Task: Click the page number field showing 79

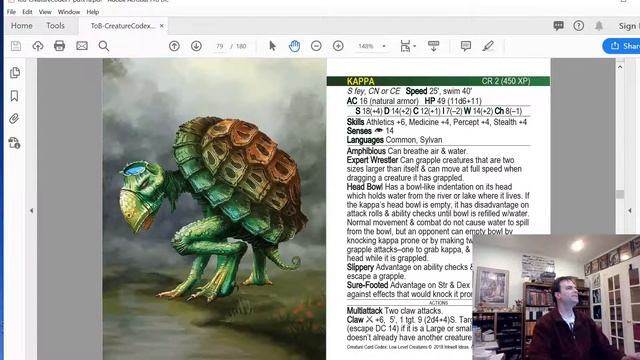Action: [x=220, y=46]
